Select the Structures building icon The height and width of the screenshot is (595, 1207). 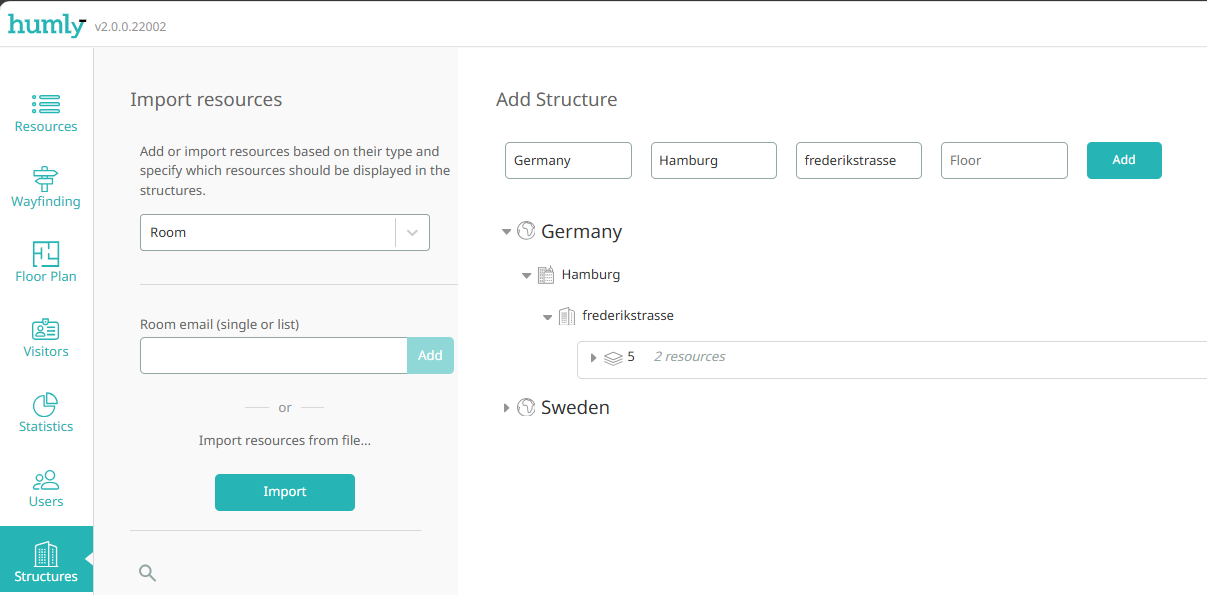[46, 555]
